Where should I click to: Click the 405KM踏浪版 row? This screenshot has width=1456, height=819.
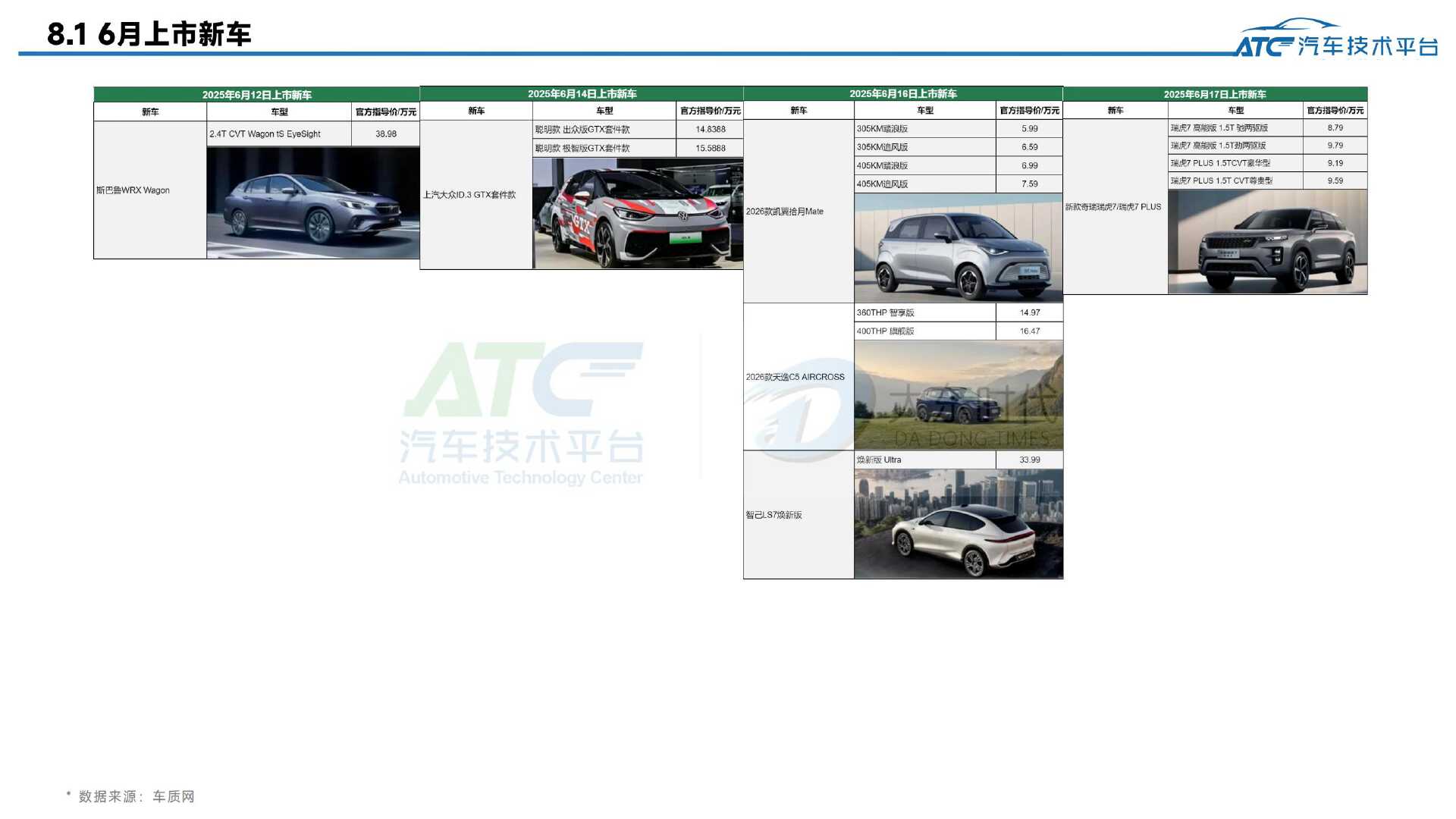925,165
